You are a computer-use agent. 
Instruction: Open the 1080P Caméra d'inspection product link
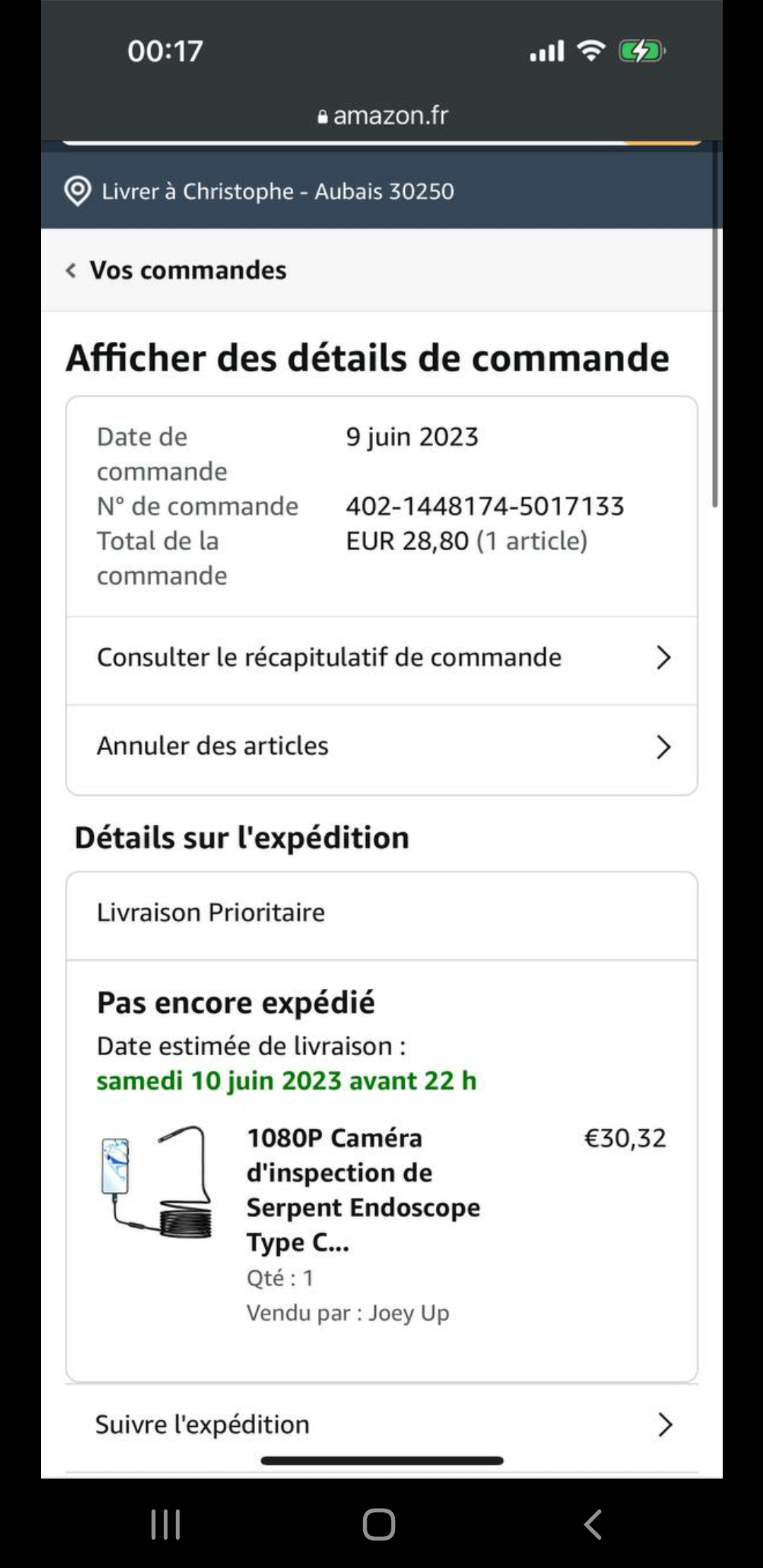click(x=362, y=1189)
